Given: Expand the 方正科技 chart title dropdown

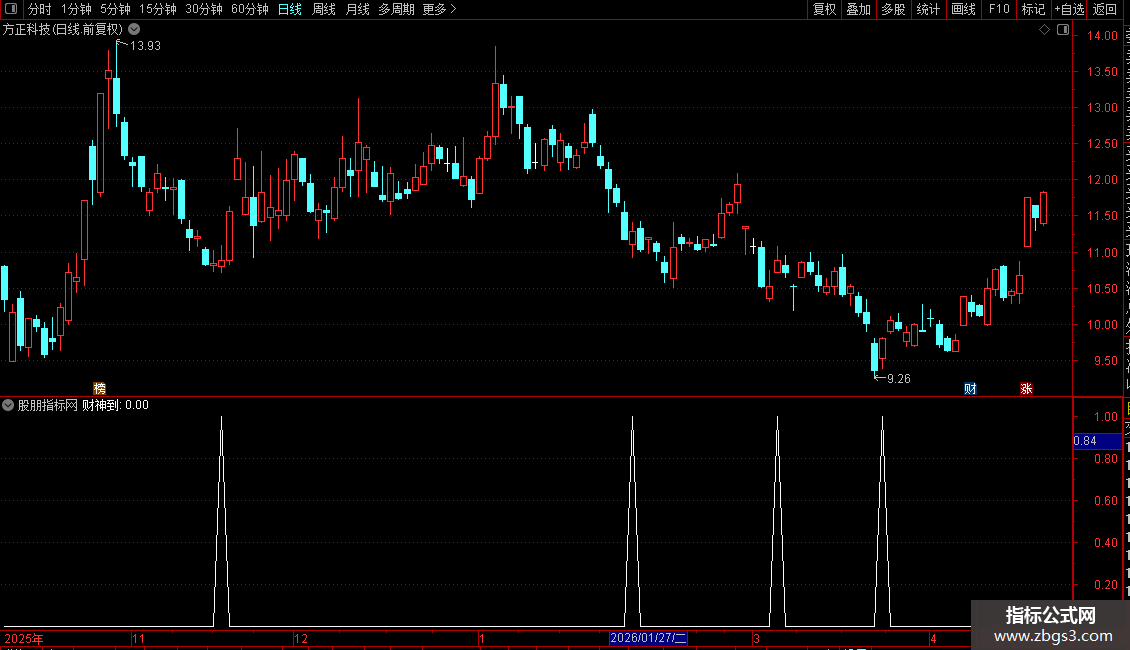Looking at the screenshot, I should [x=134, y=30].
